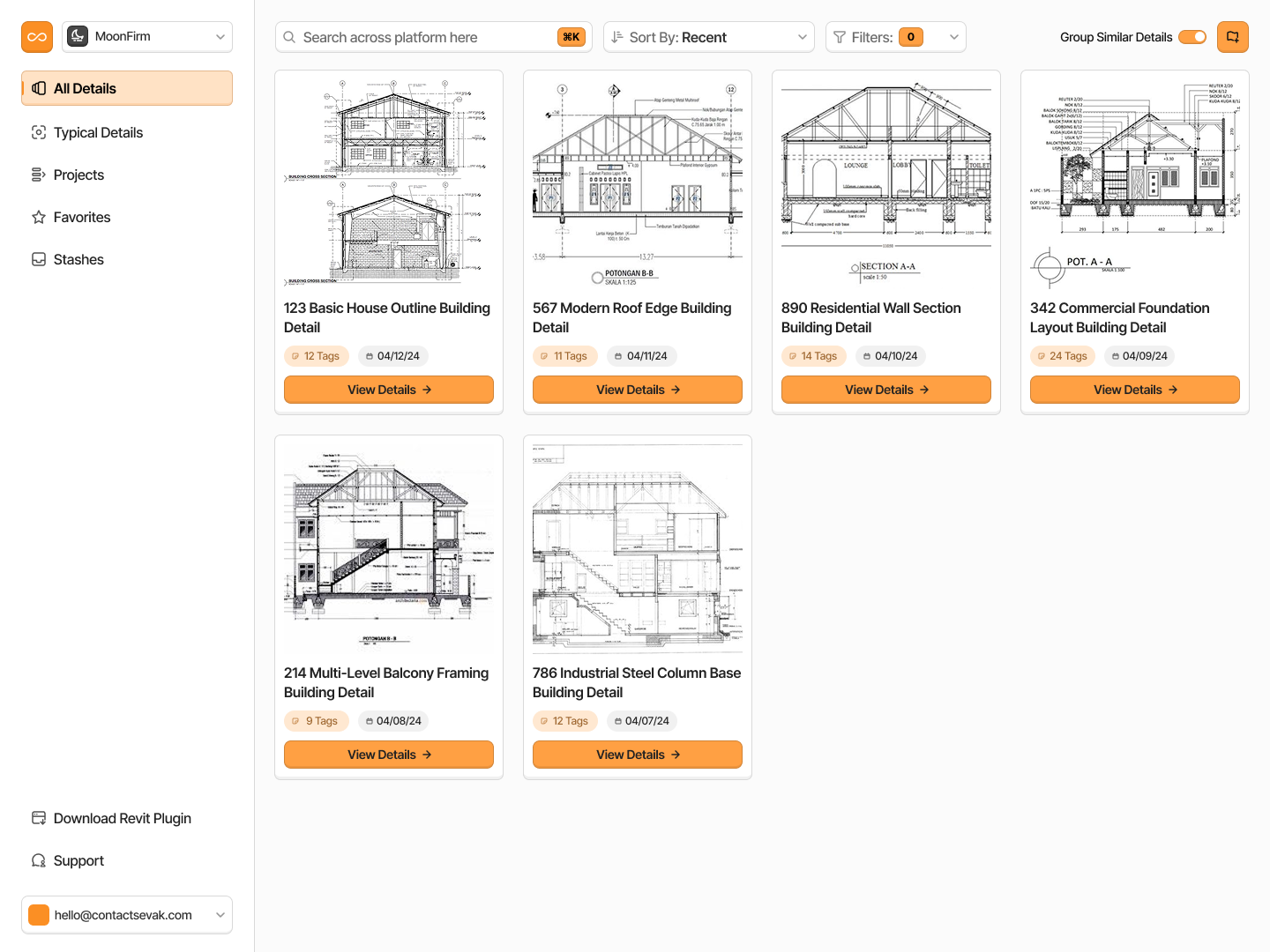View Details for 123 Basic House Outline

tap(389, 390)
